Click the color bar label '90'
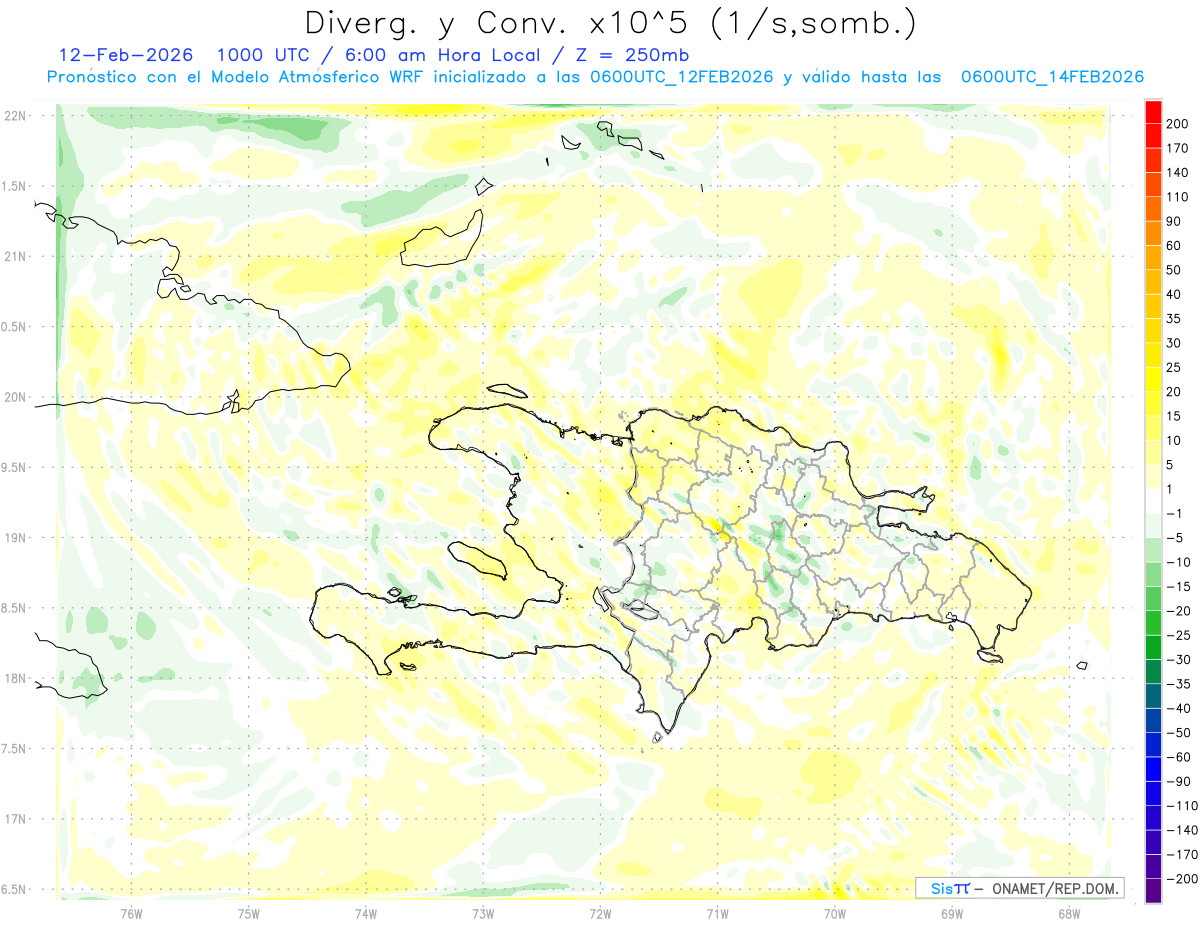 (x=1175, y=221)
